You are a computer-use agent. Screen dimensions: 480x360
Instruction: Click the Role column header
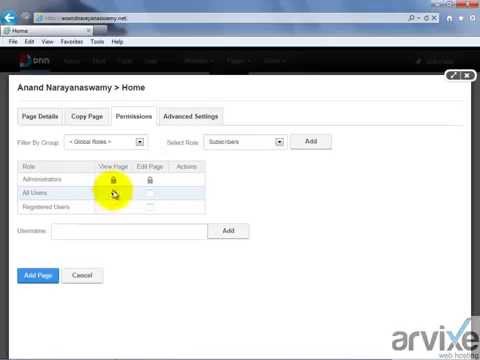(x=29, y=166)
